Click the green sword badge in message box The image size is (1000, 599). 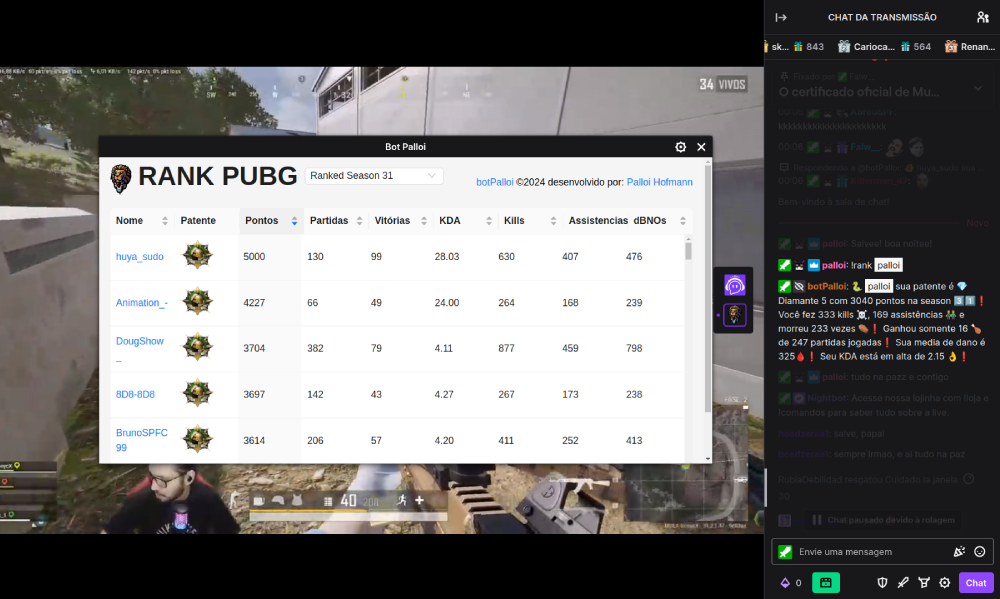click(x=785, y=552)
